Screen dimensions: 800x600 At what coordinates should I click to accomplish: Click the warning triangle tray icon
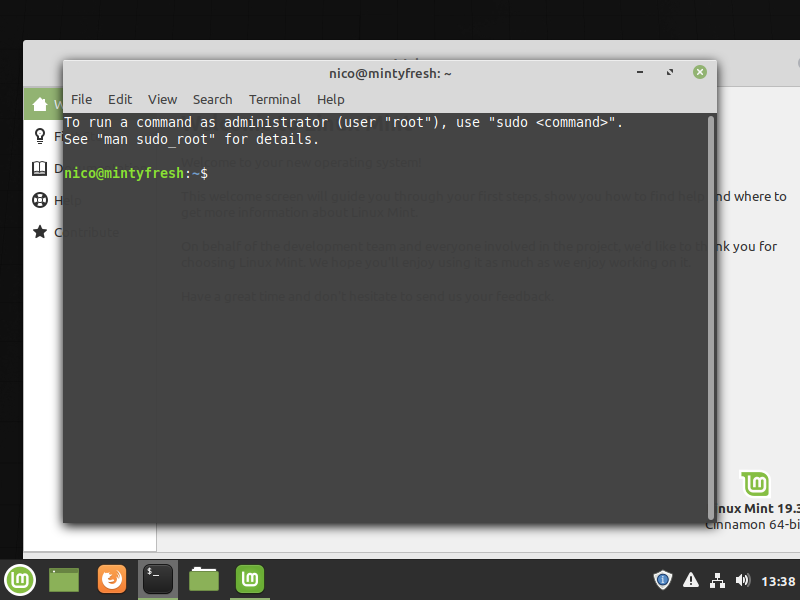coord(691,580)
